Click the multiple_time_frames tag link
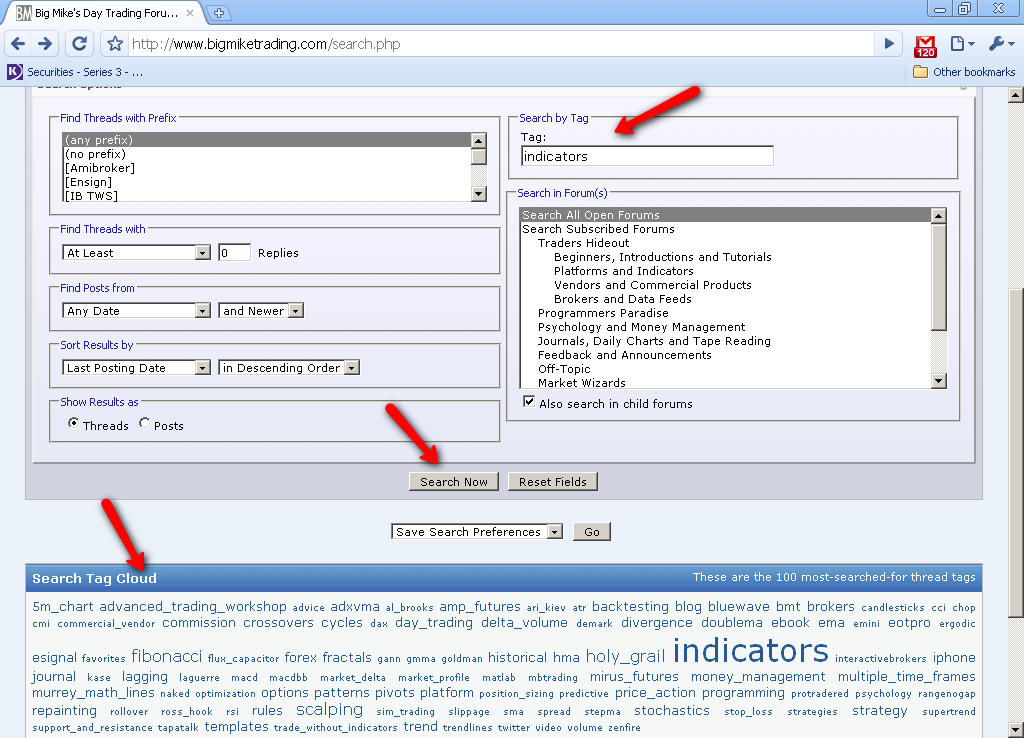The height and width of the screenshot is (738, 1024). point(906,677)
